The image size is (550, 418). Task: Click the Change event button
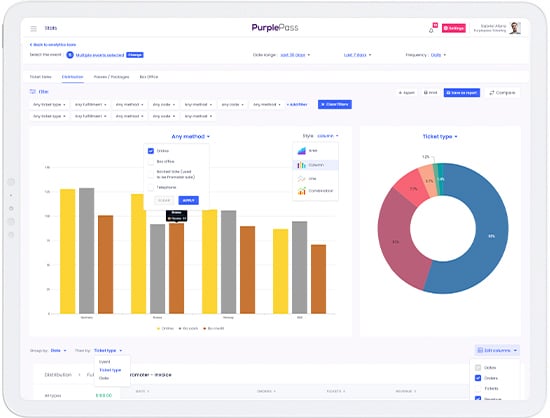[x=135, y=55]
